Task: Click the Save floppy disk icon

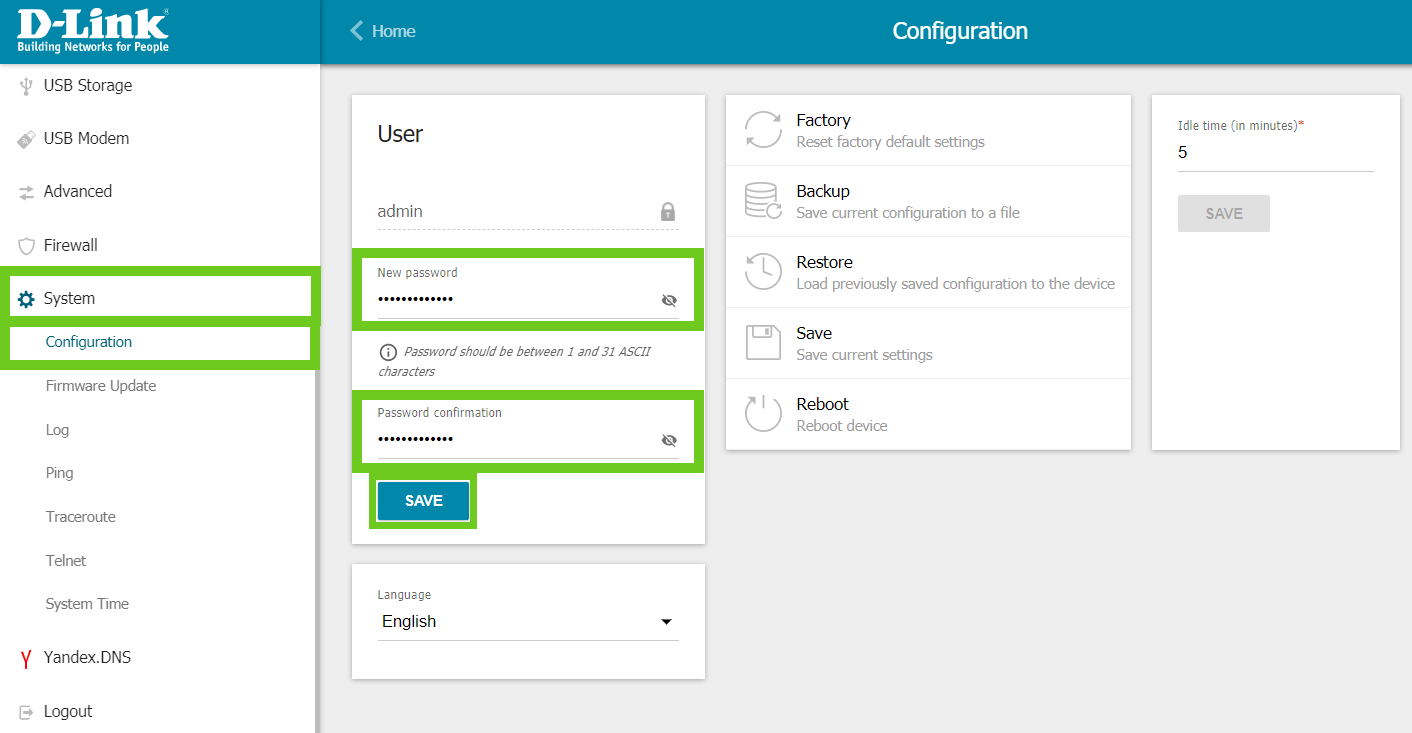Action: pos(764,343)
